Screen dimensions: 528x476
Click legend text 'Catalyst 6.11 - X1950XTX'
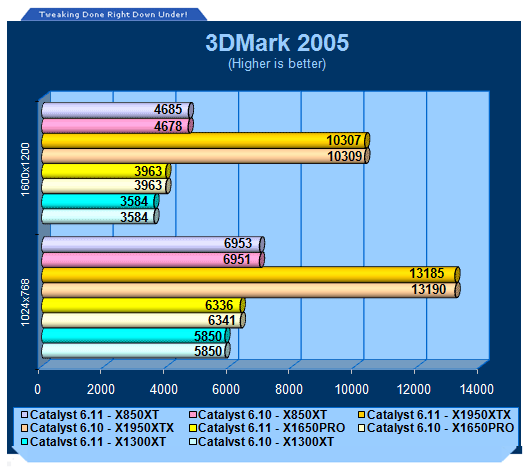[439, 415]
